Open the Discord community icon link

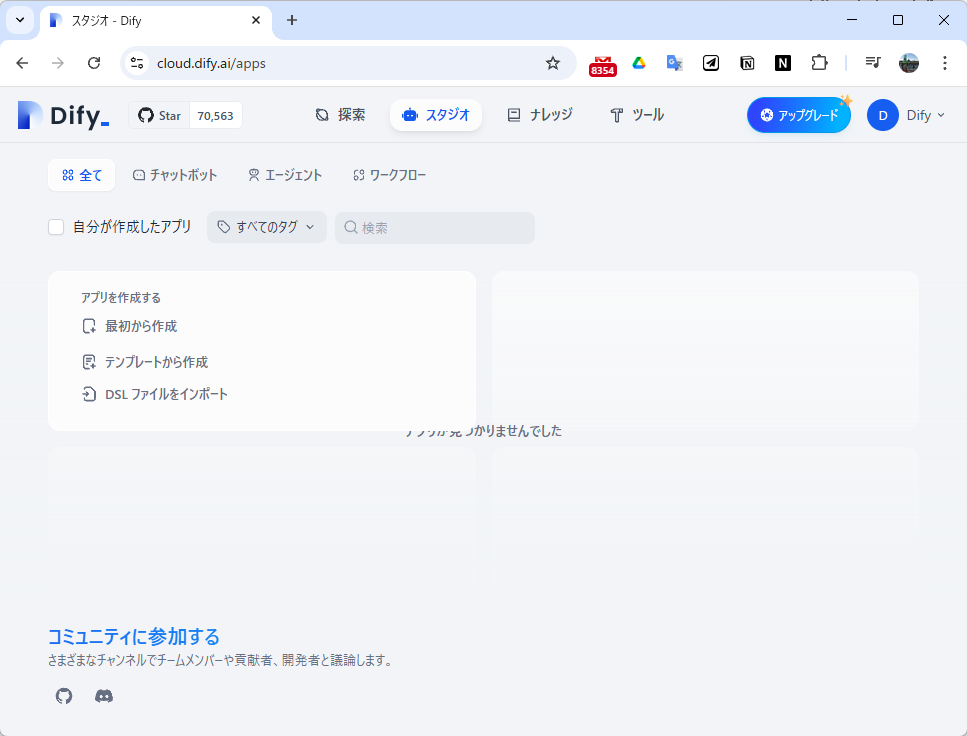tap(104, 696)
